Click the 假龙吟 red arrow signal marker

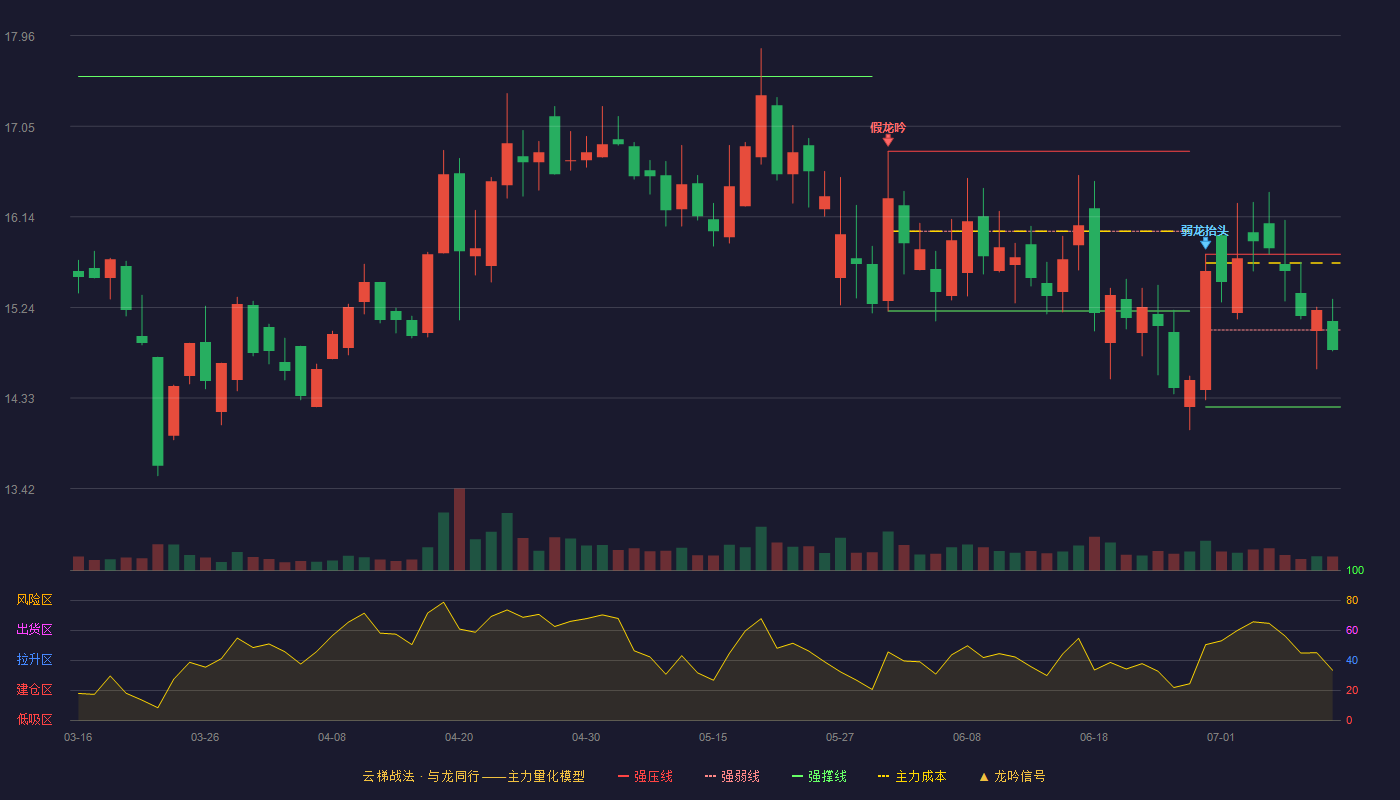(x=888, y=141)
